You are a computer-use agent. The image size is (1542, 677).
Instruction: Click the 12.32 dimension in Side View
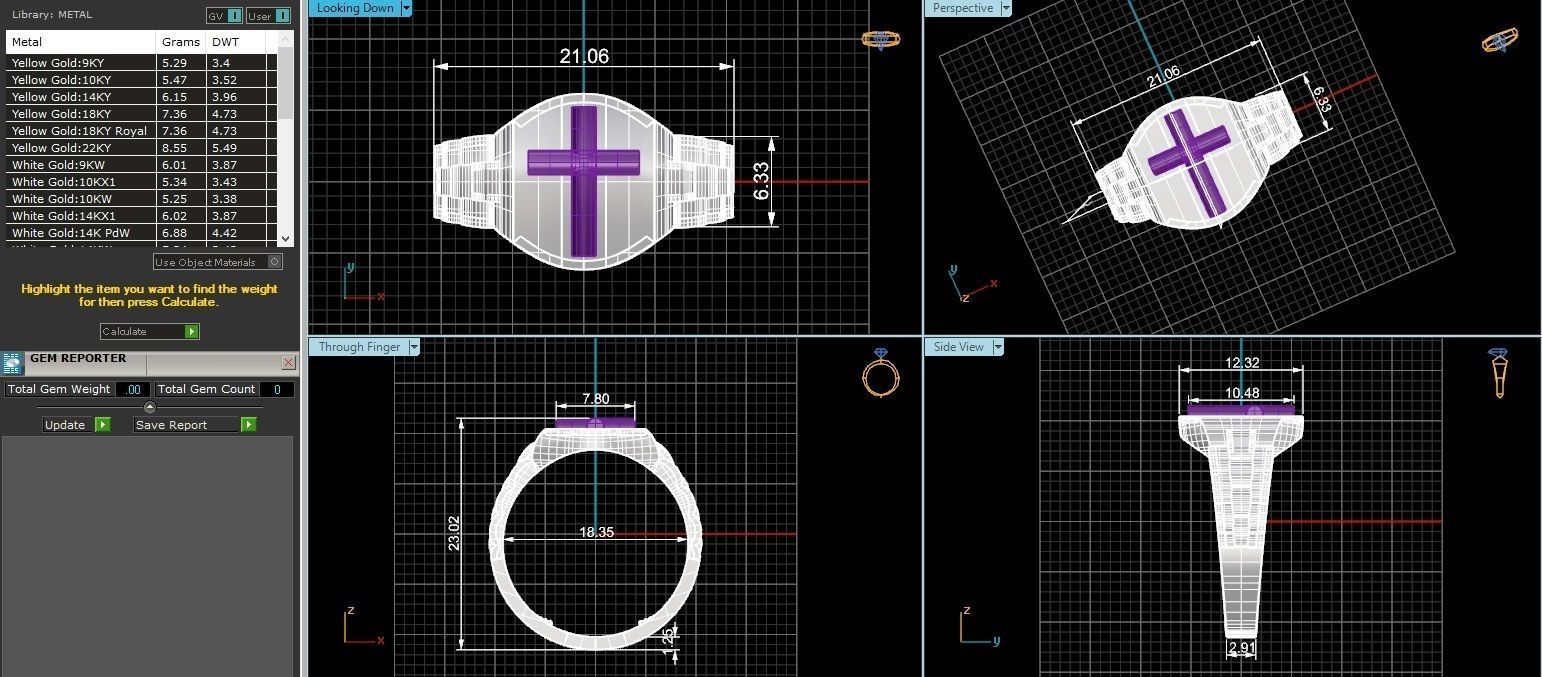[x=1242, y=363]
